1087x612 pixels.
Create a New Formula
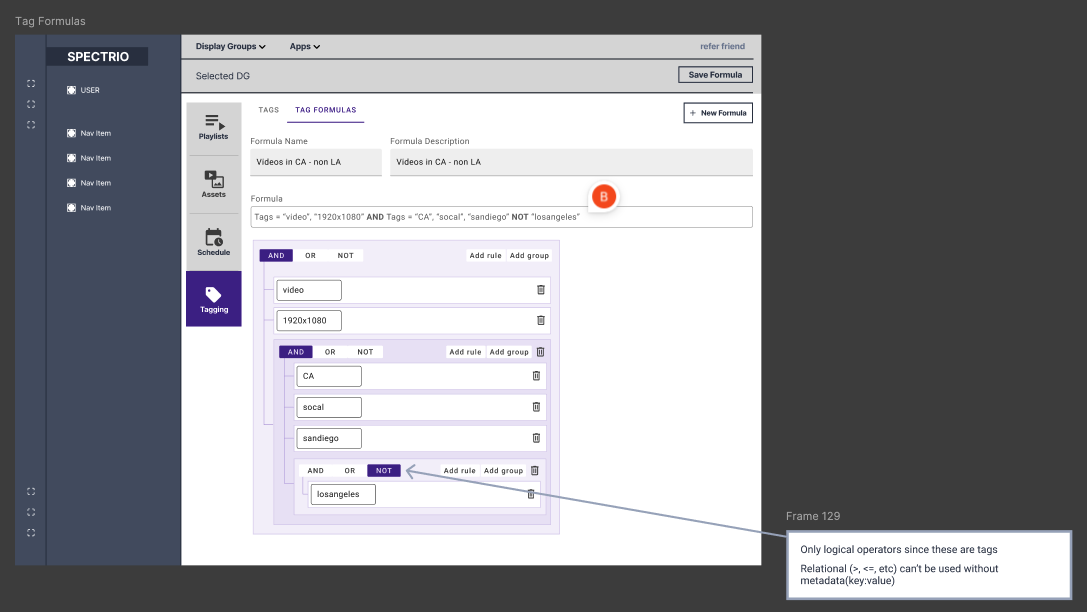pos(718,113)
